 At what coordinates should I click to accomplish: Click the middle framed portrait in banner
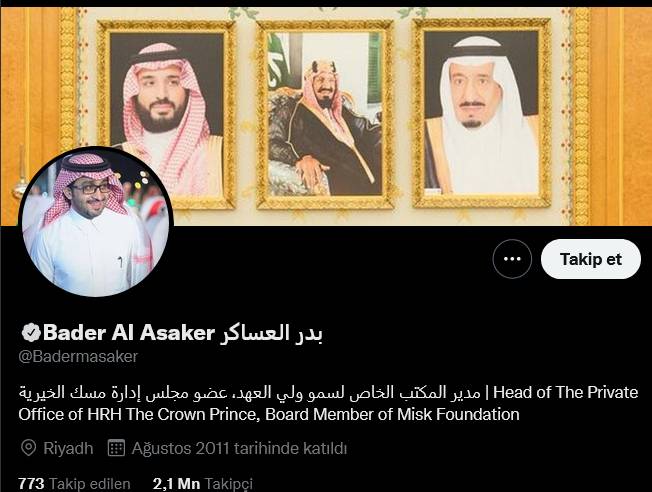(x=325, y=114)
